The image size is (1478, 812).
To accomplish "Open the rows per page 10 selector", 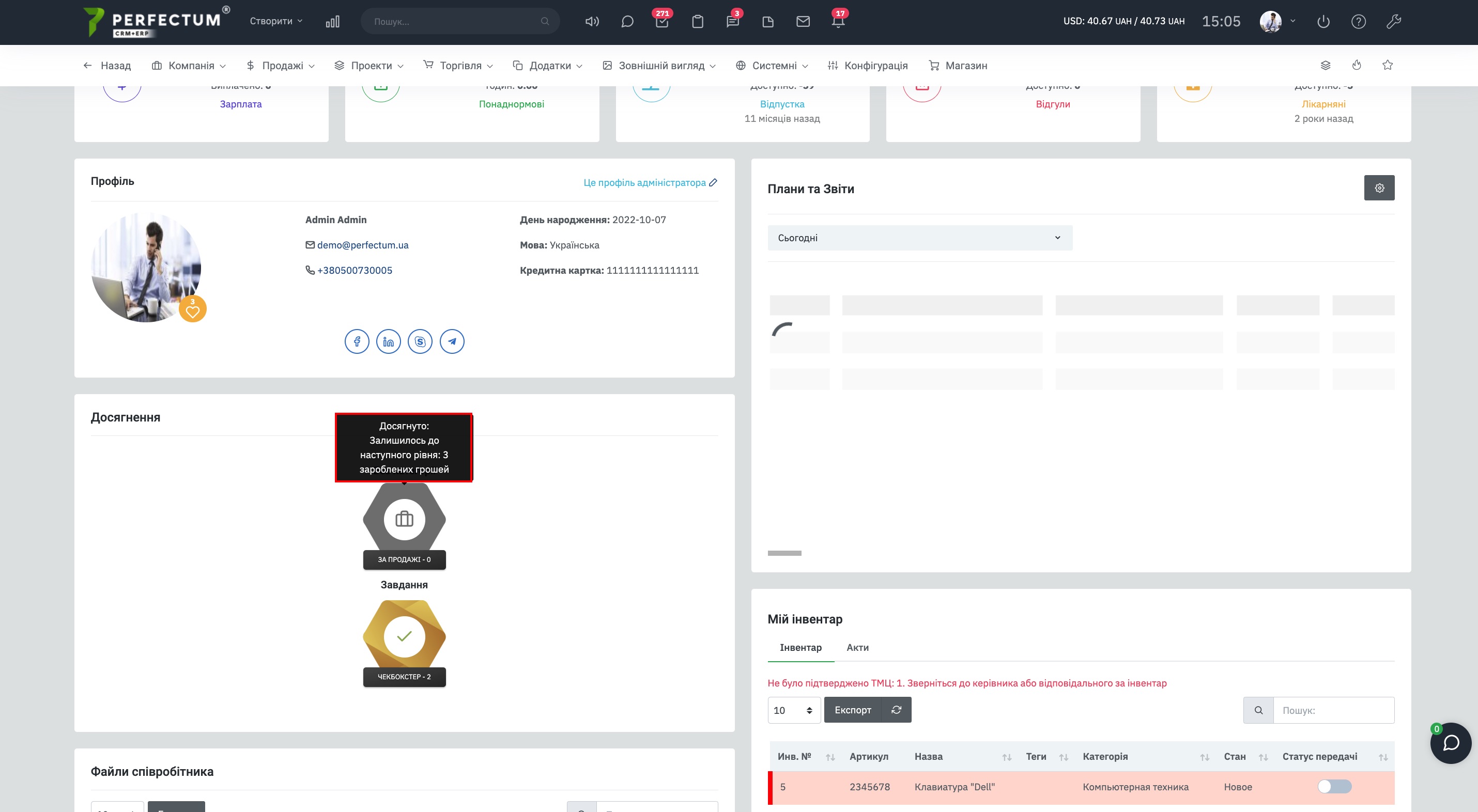I will pos(794,710).
